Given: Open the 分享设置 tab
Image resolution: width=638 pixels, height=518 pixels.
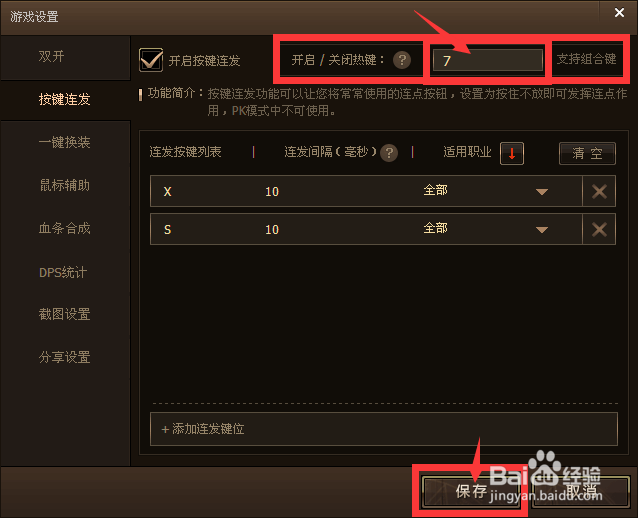Looking at the screenshot, I should coord(65,357).
